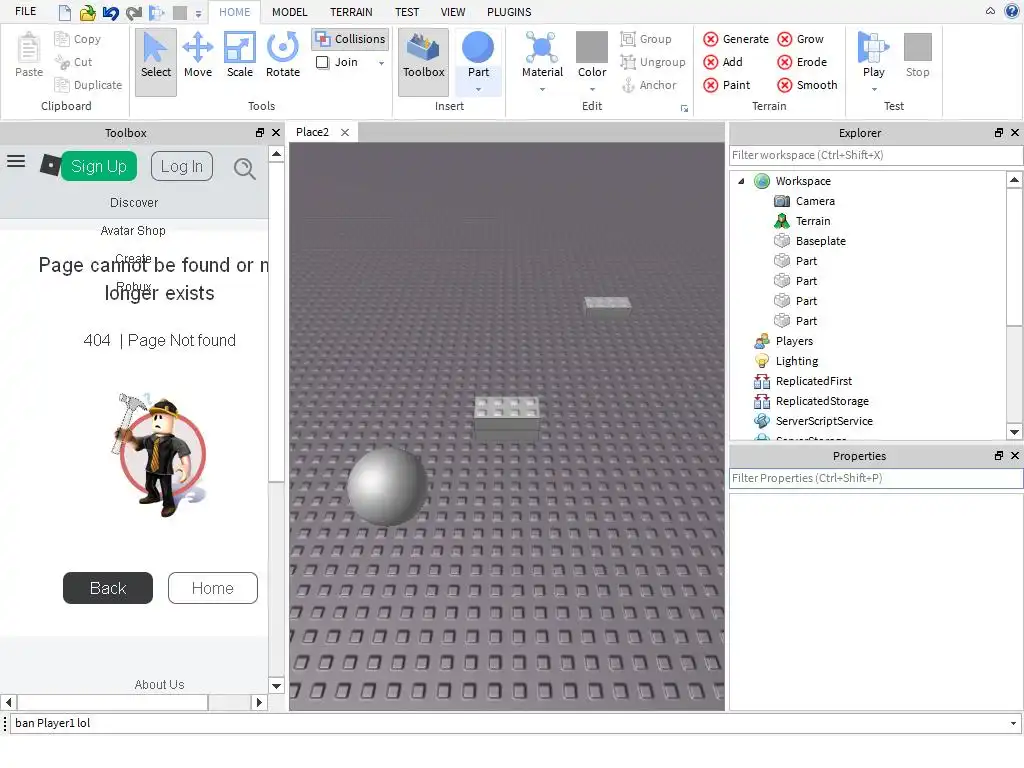Switch to the TERRAIN ribbon tab

(x=351, y=12)
